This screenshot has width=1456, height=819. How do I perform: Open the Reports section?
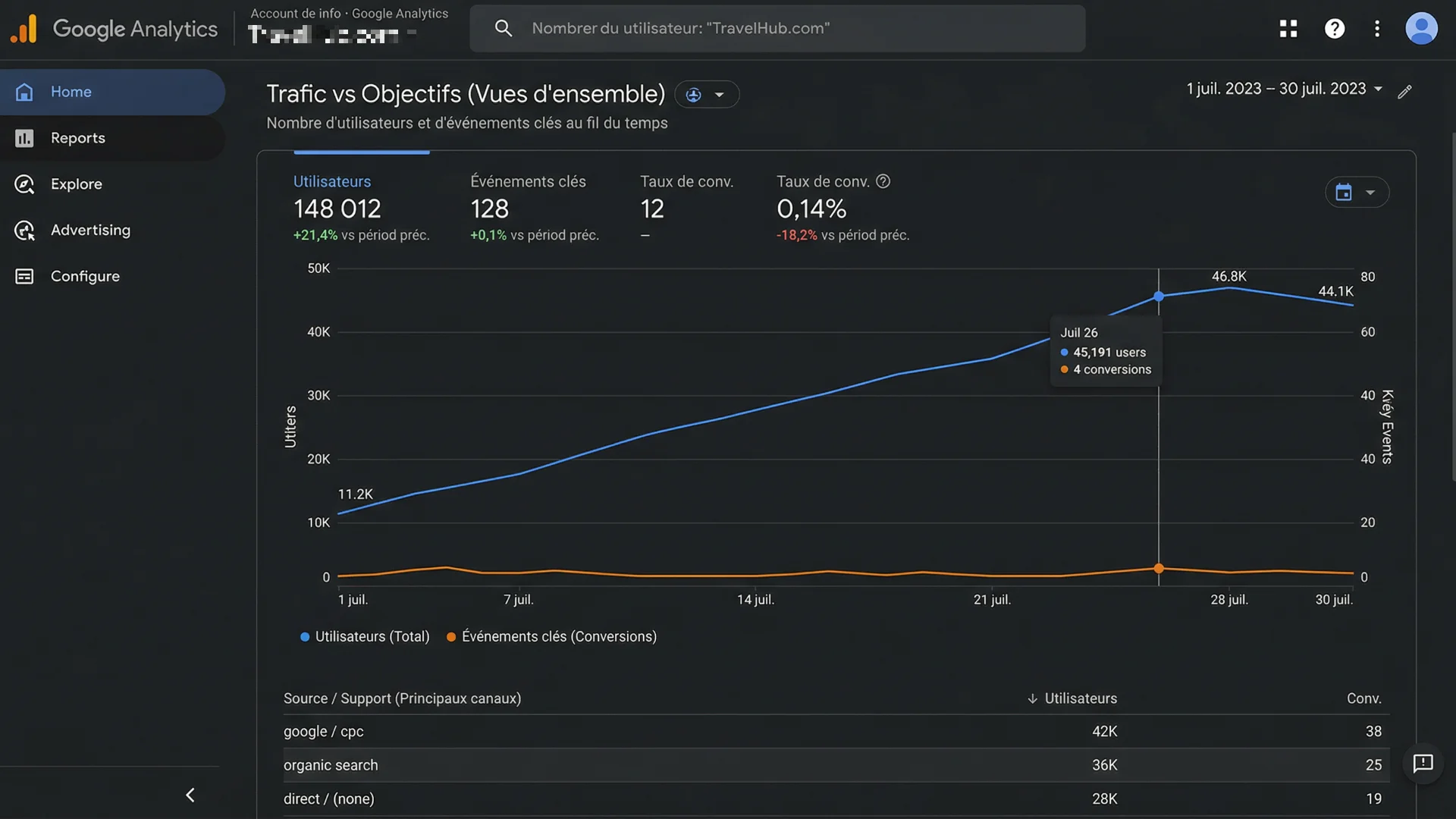(78, 138)
